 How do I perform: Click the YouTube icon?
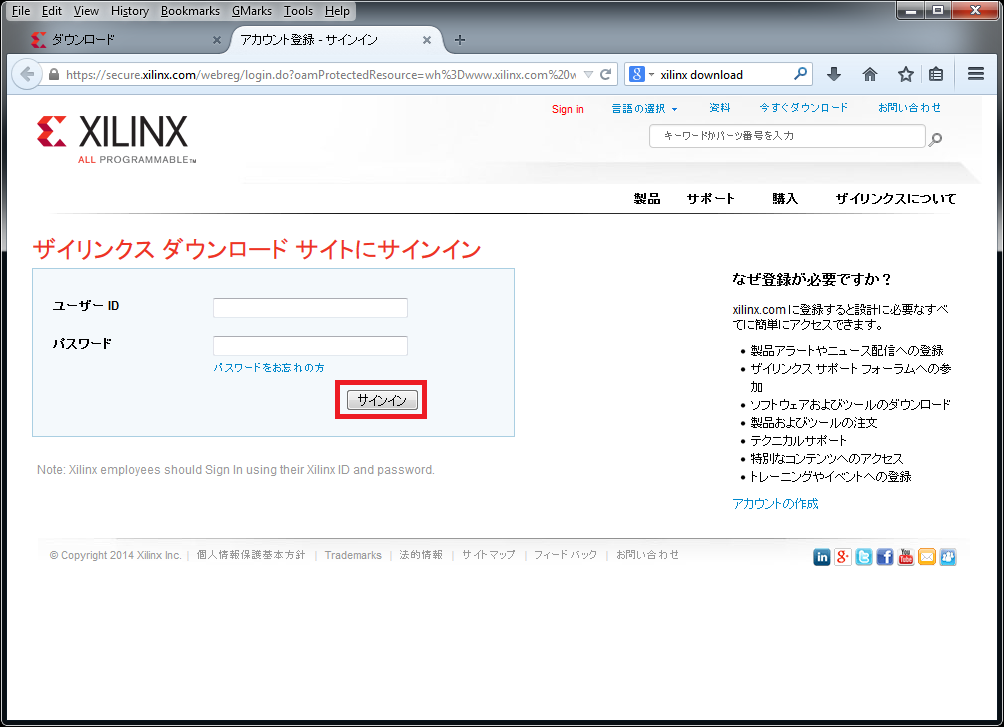[x=906, y=557]
